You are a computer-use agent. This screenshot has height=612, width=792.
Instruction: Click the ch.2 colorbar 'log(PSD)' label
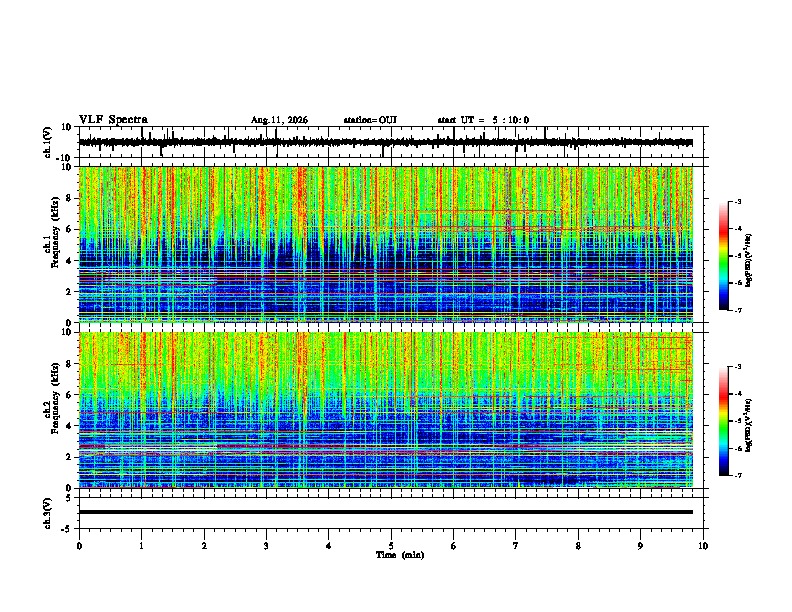pyautogui.click(x=749, y=425)
